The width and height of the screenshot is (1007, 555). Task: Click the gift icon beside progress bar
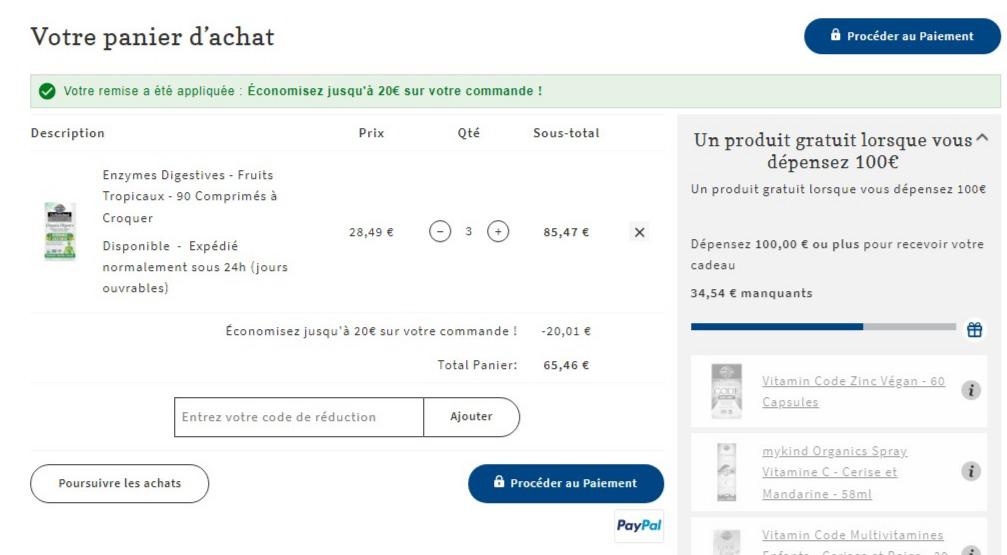pos(974,330)
